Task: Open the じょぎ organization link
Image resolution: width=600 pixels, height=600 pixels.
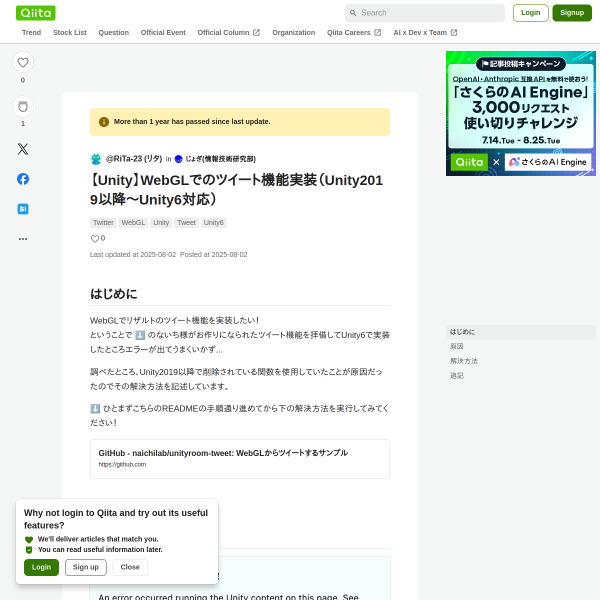Action: [220, 159]
